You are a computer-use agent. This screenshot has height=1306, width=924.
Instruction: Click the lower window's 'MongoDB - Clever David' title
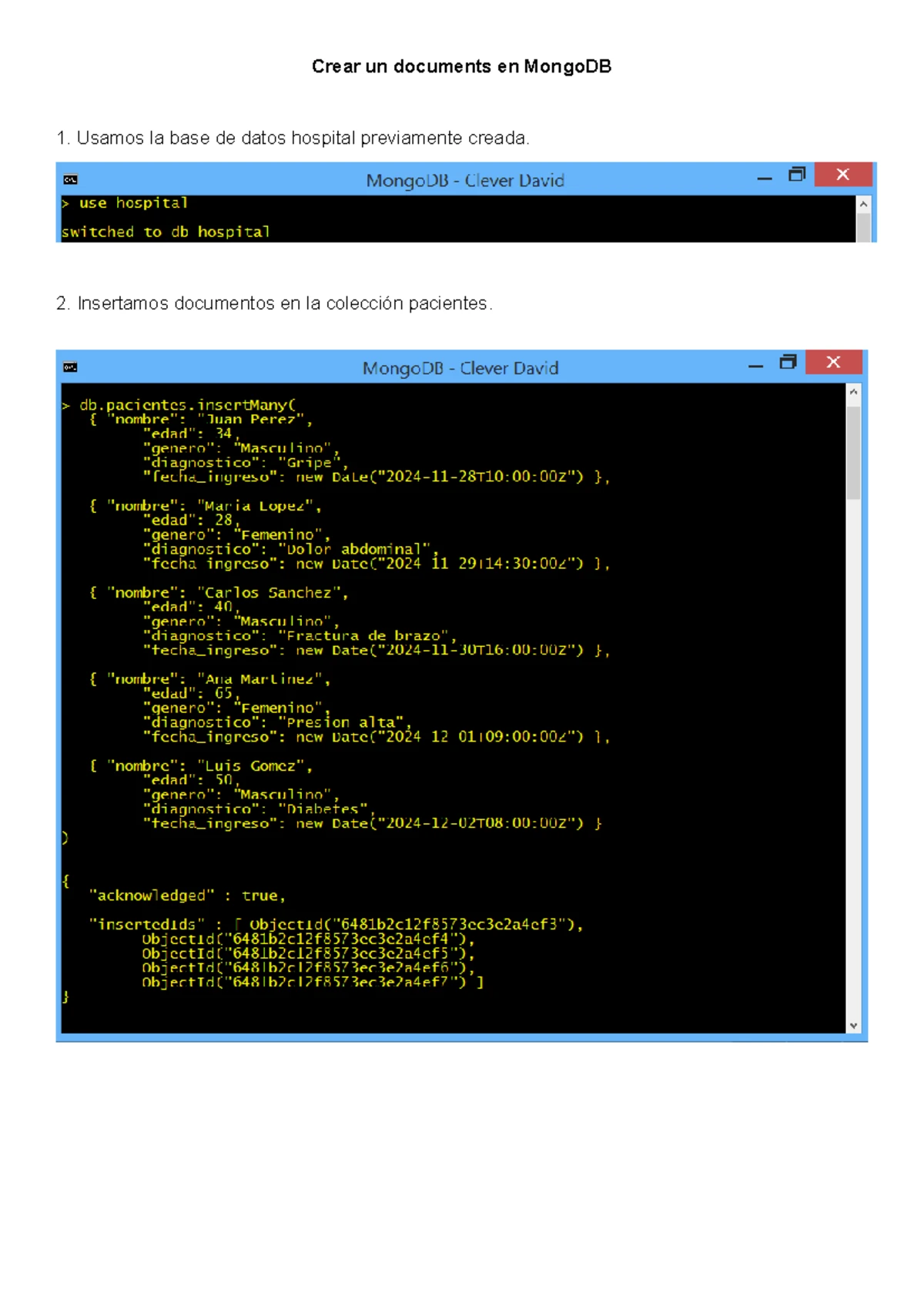tap(460, 368)
